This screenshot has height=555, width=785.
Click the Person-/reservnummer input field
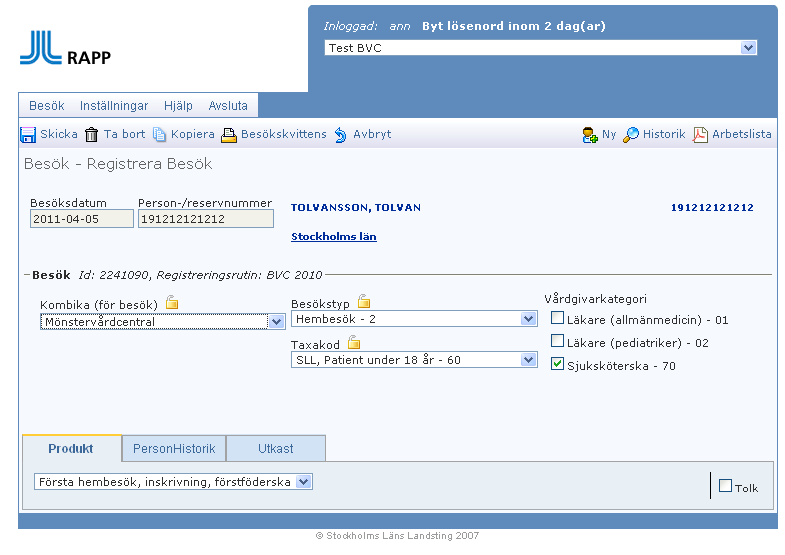point(206,219)
